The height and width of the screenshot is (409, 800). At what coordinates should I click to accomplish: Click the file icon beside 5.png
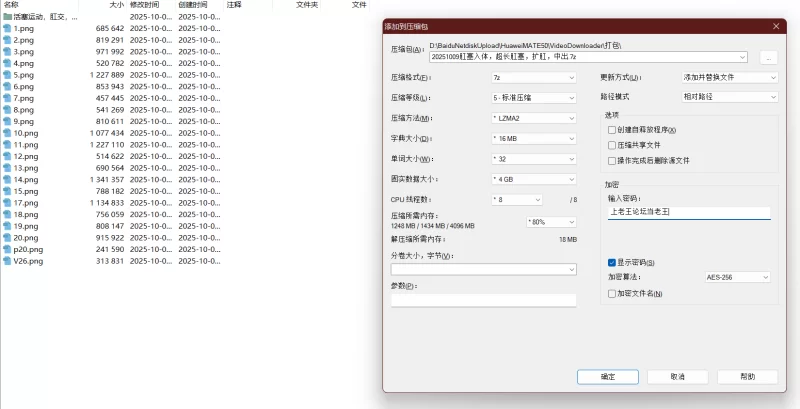pos(7,75)
